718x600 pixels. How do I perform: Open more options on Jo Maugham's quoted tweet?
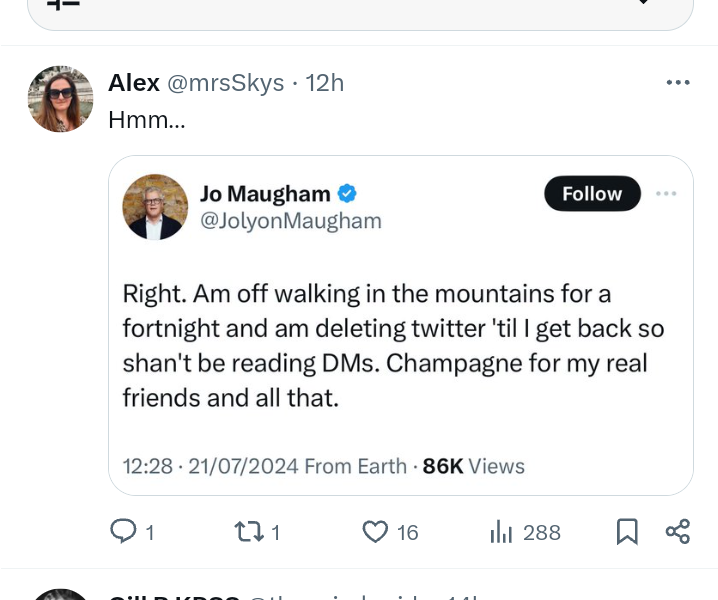point(666,194)
